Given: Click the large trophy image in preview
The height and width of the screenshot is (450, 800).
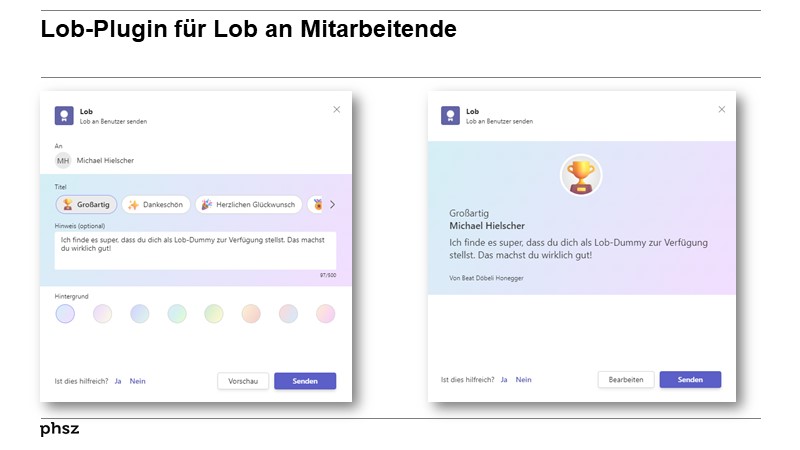Looking at the screenshot, I should pyautogui.click(x=581, y=176).
